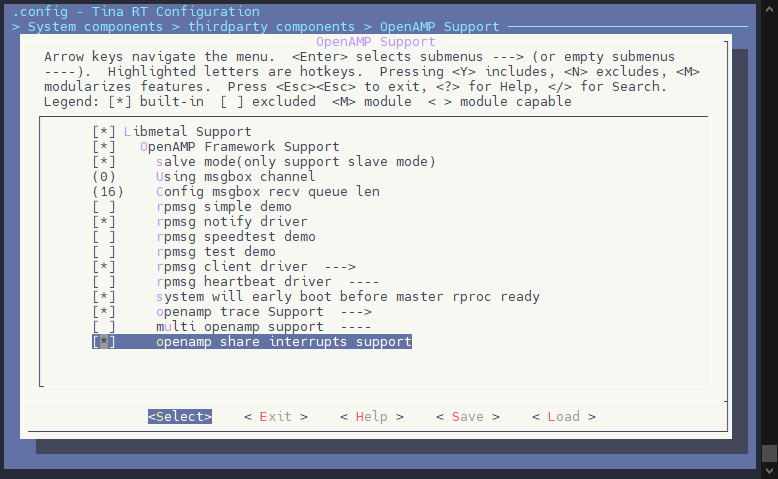Go to thirdparty components breadcrumb
Image resolution: width=778 pixels, height=479 pixels.
click(271, 27)
